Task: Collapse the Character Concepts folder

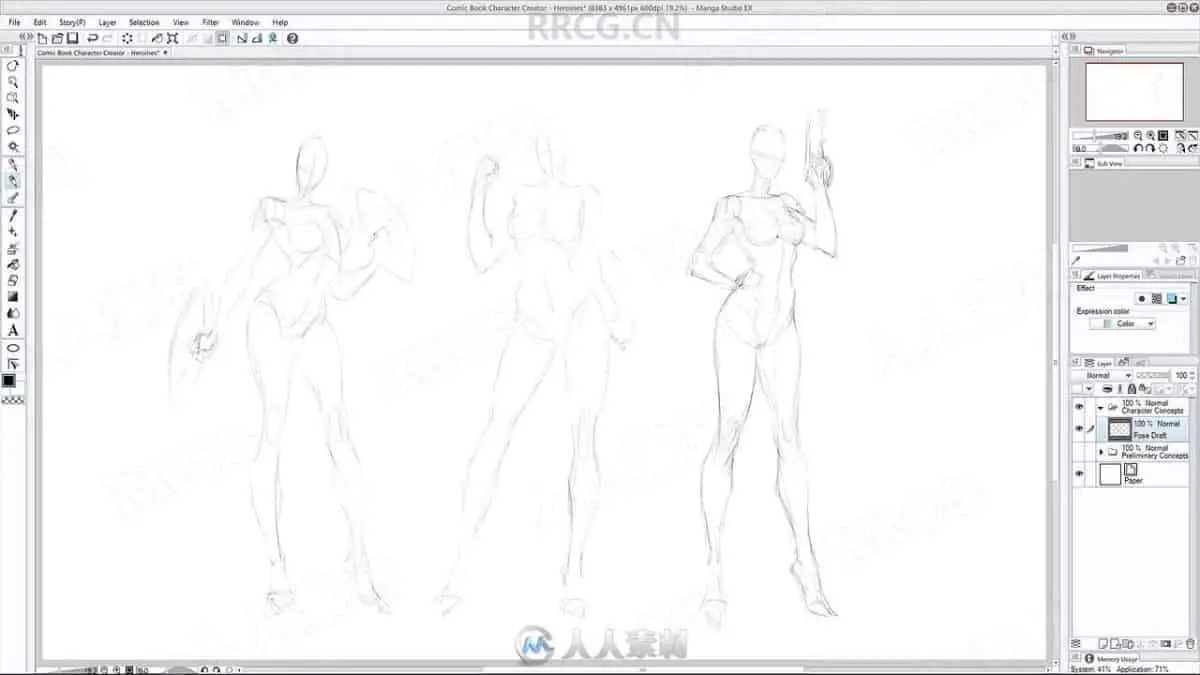Action: (x=1101, y=408)
